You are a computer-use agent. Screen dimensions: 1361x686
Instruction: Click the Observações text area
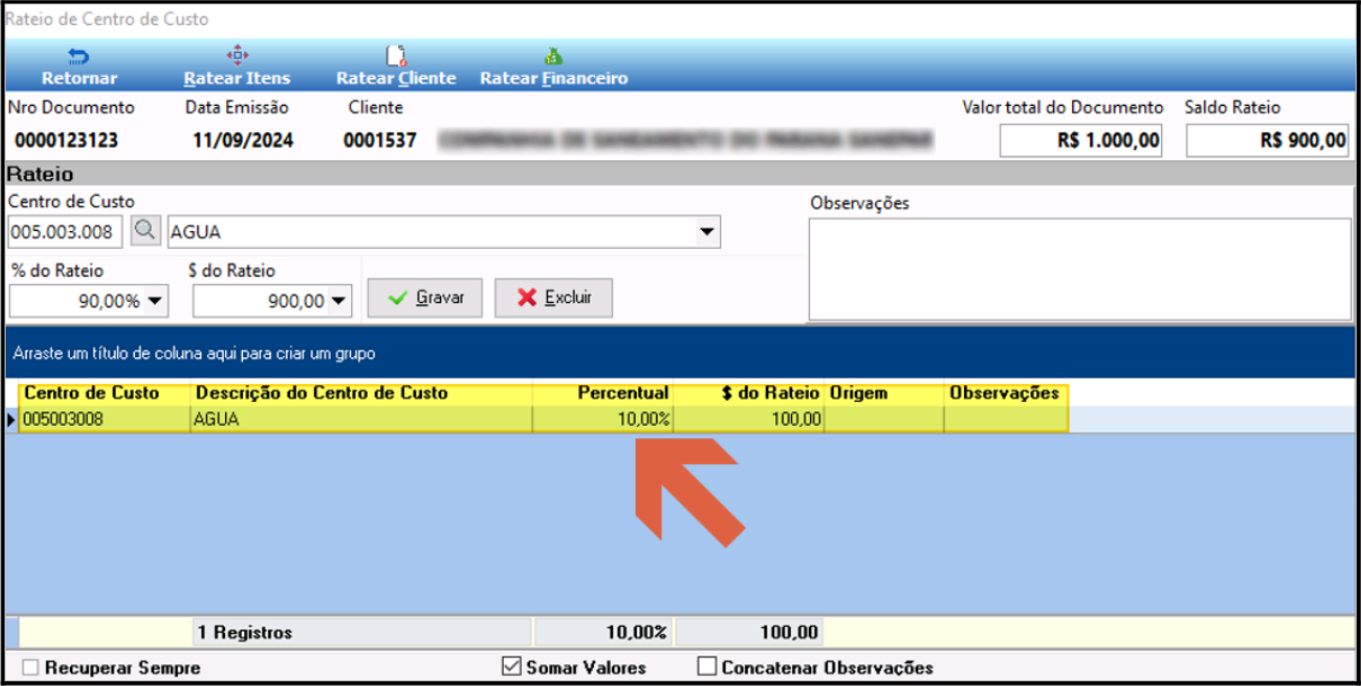(x=1080, y=268)
